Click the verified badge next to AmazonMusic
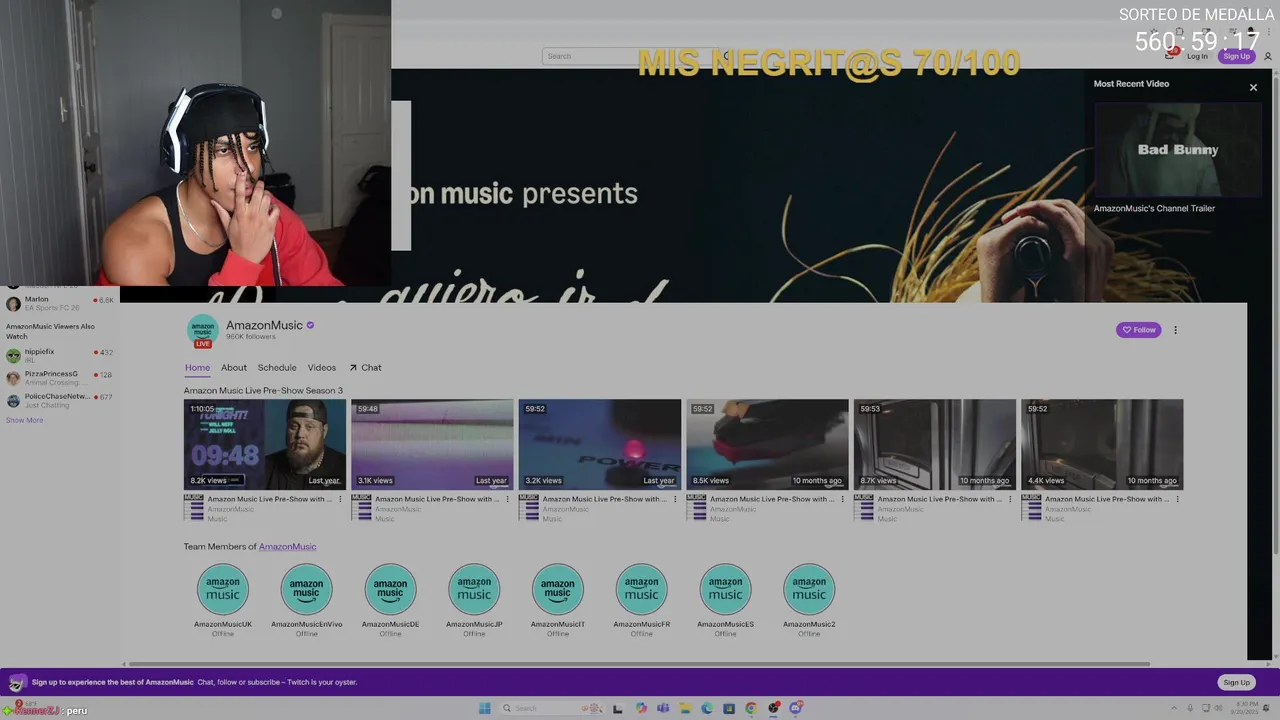Screen dimensions: 1280x720 click(311, 325)
